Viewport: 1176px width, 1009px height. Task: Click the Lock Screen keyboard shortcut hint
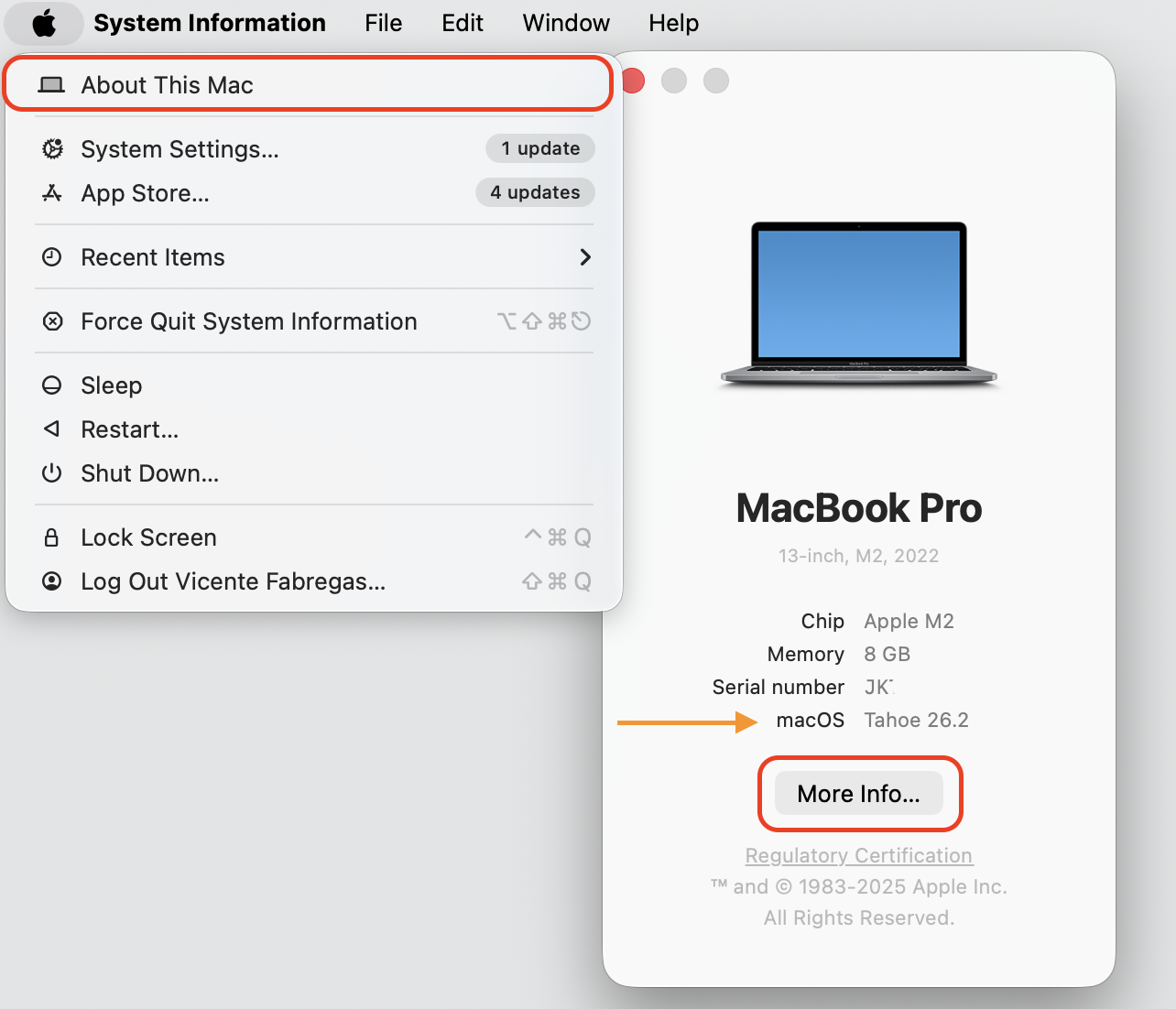pos(558,537)
